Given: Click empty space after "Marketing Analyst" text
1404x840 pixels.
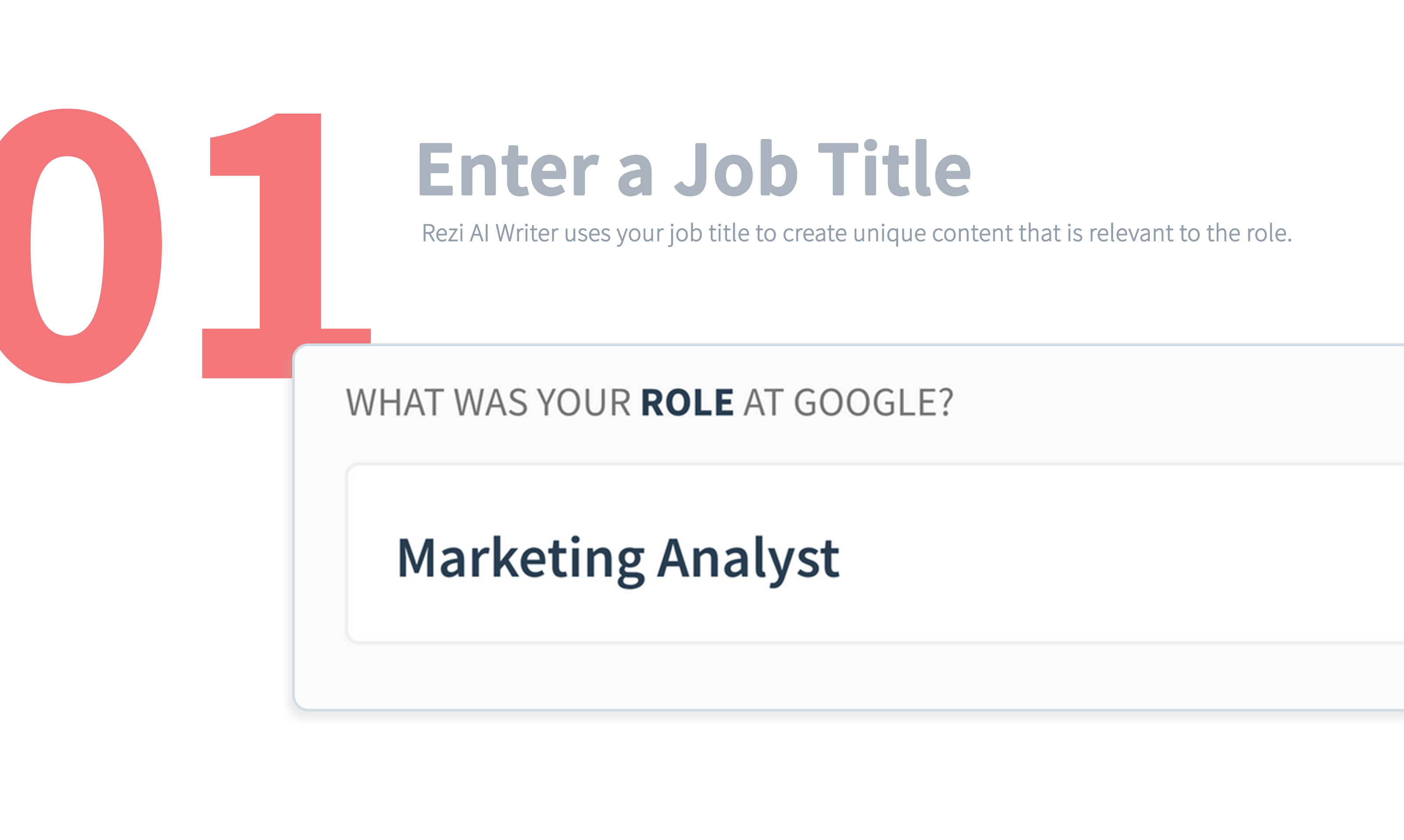Looking at the screenshot, I should [1121, 559].
